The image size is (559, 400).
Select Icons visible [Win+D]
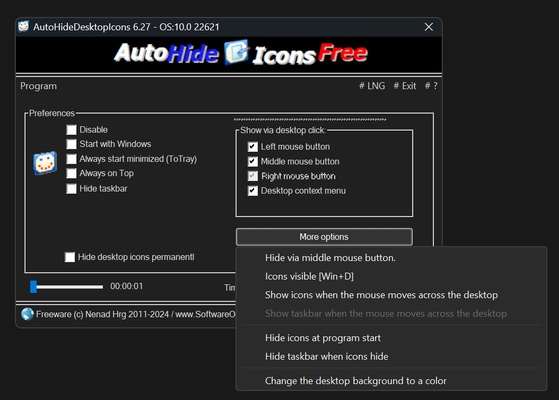(391, 276)
